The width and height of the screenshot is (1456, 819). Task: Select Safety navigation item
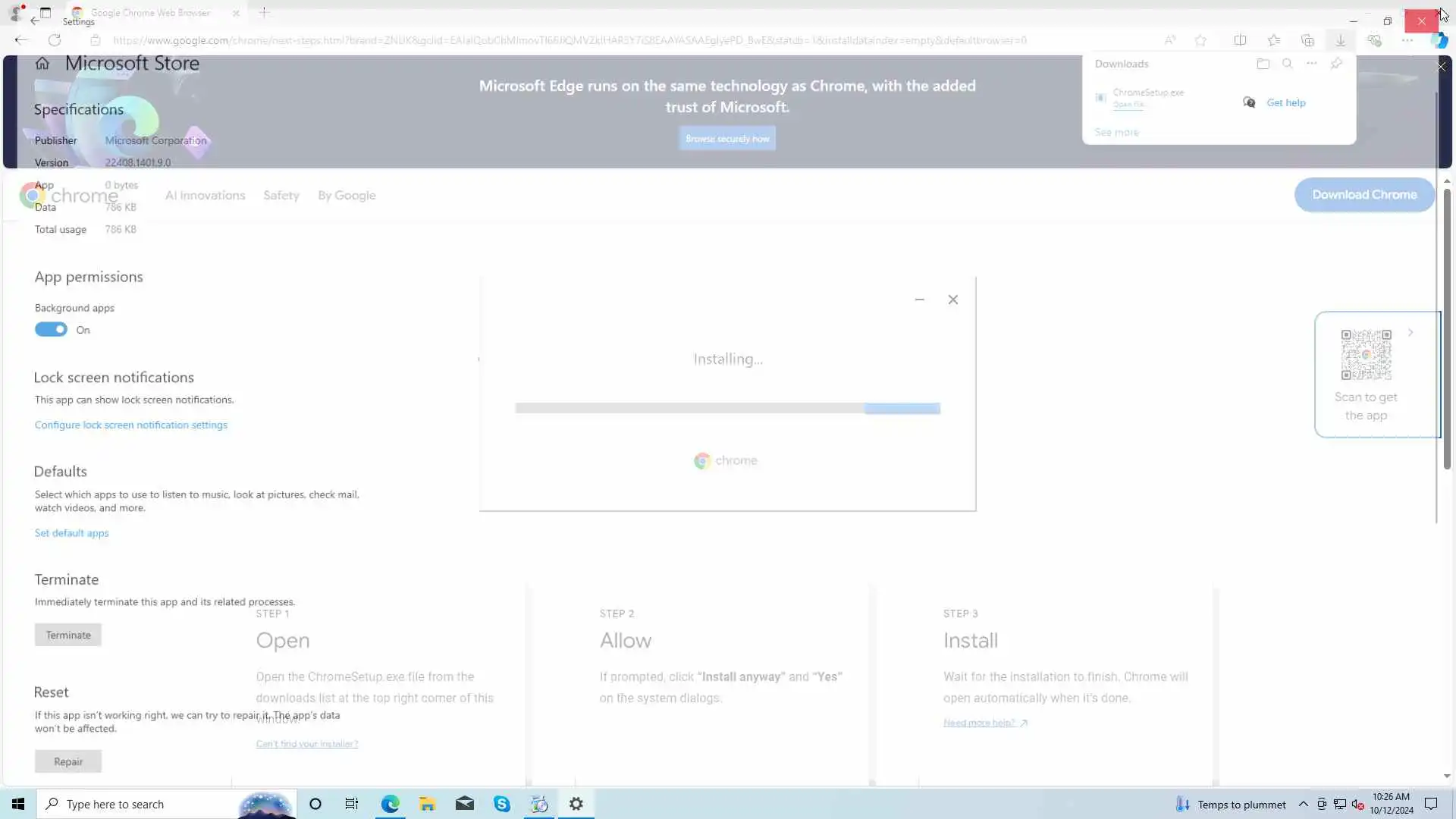click(281, 196)
